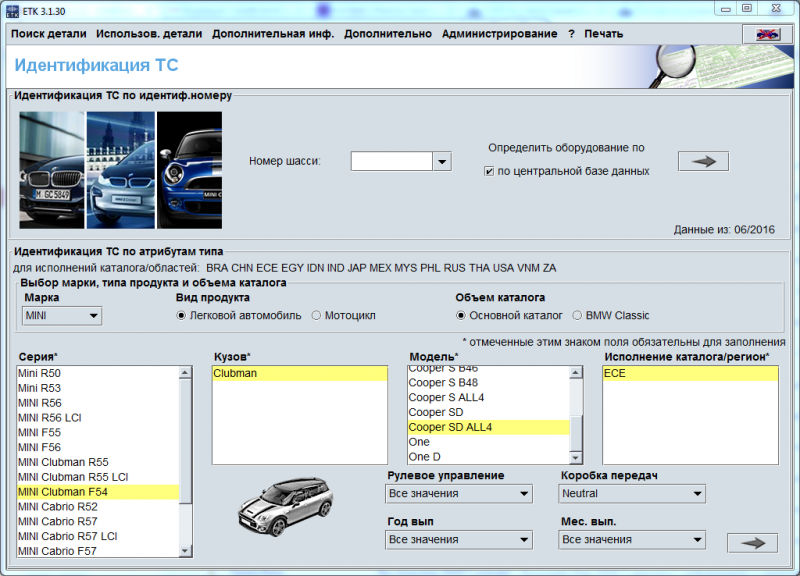Viewport: 800px width, 576px height.
Task: Click up arrow of Серия list scrollbar
Action: [185, 373]
